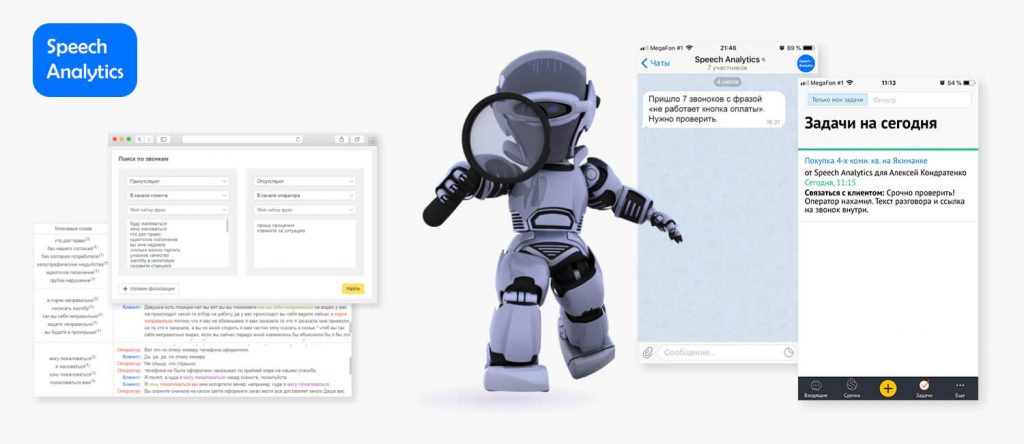This screenshot has height=444, width=1024.
Task: Open right phrase set dropdown under operator channel
Action: click(305, 210)
